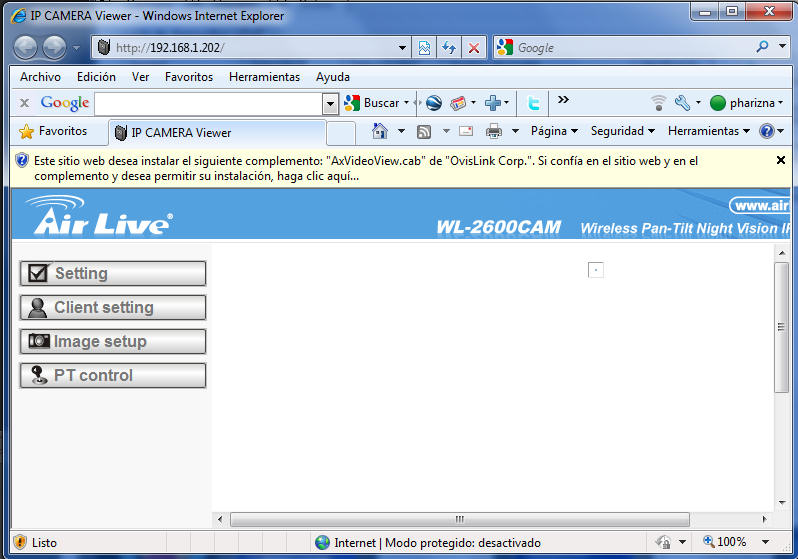798x559 pixels.
Task: Click the blue plus share icon
Action: click(493, 103)
